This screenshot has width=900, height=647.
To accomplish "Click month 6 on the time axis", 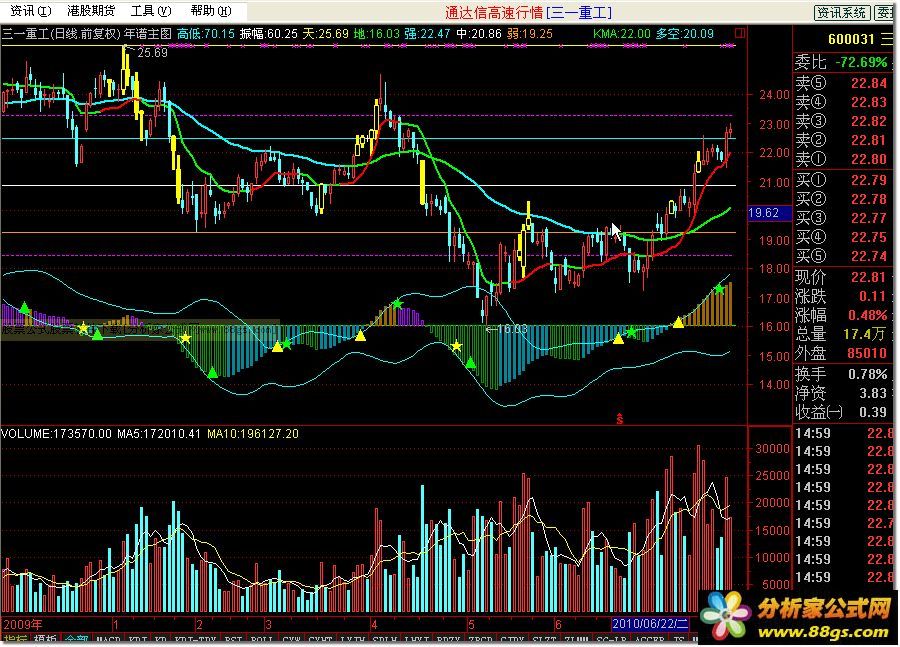I will (x=557, y=624).
